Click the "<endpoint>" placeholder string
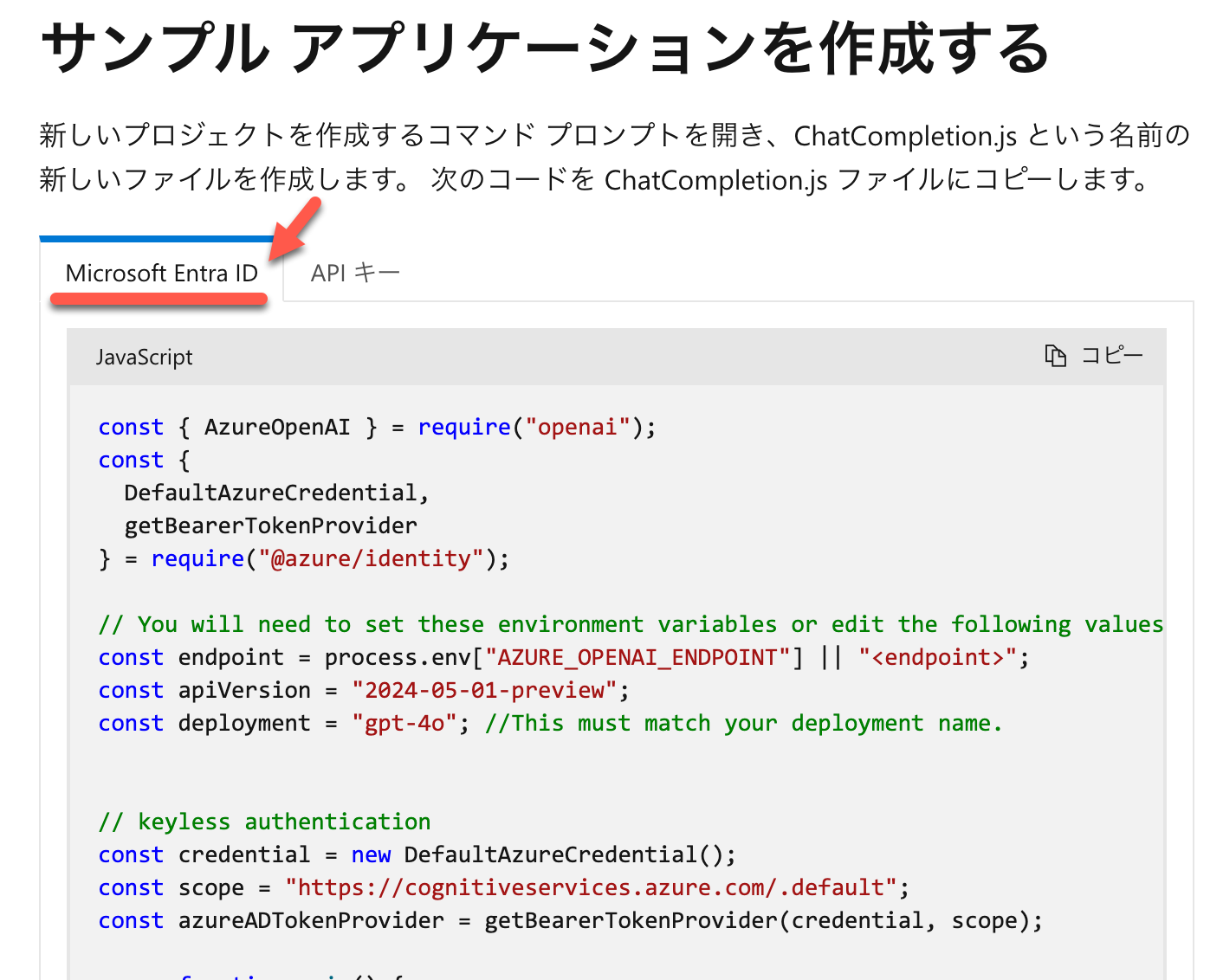Viewport: 1223px width, 980px height. [x=937, y=657]
